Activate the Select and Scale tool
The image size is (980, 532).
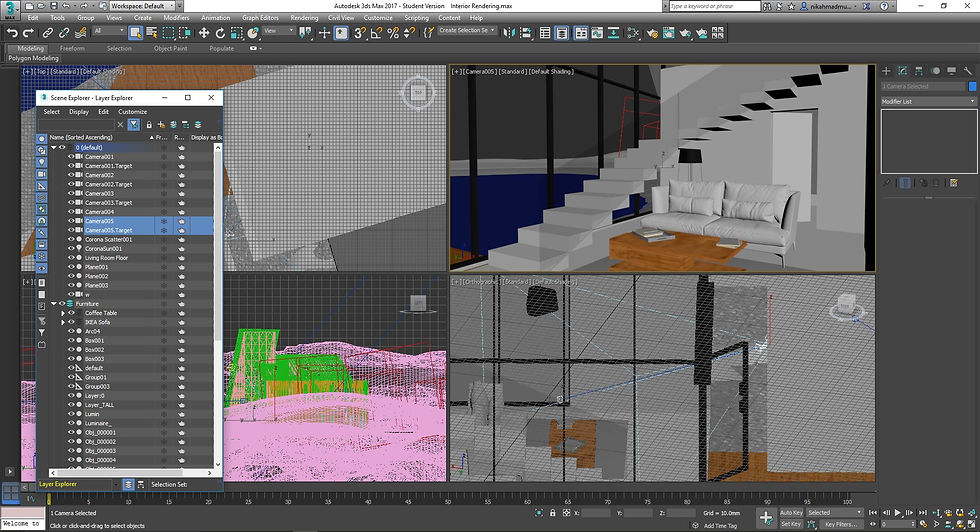pos(236,33)
